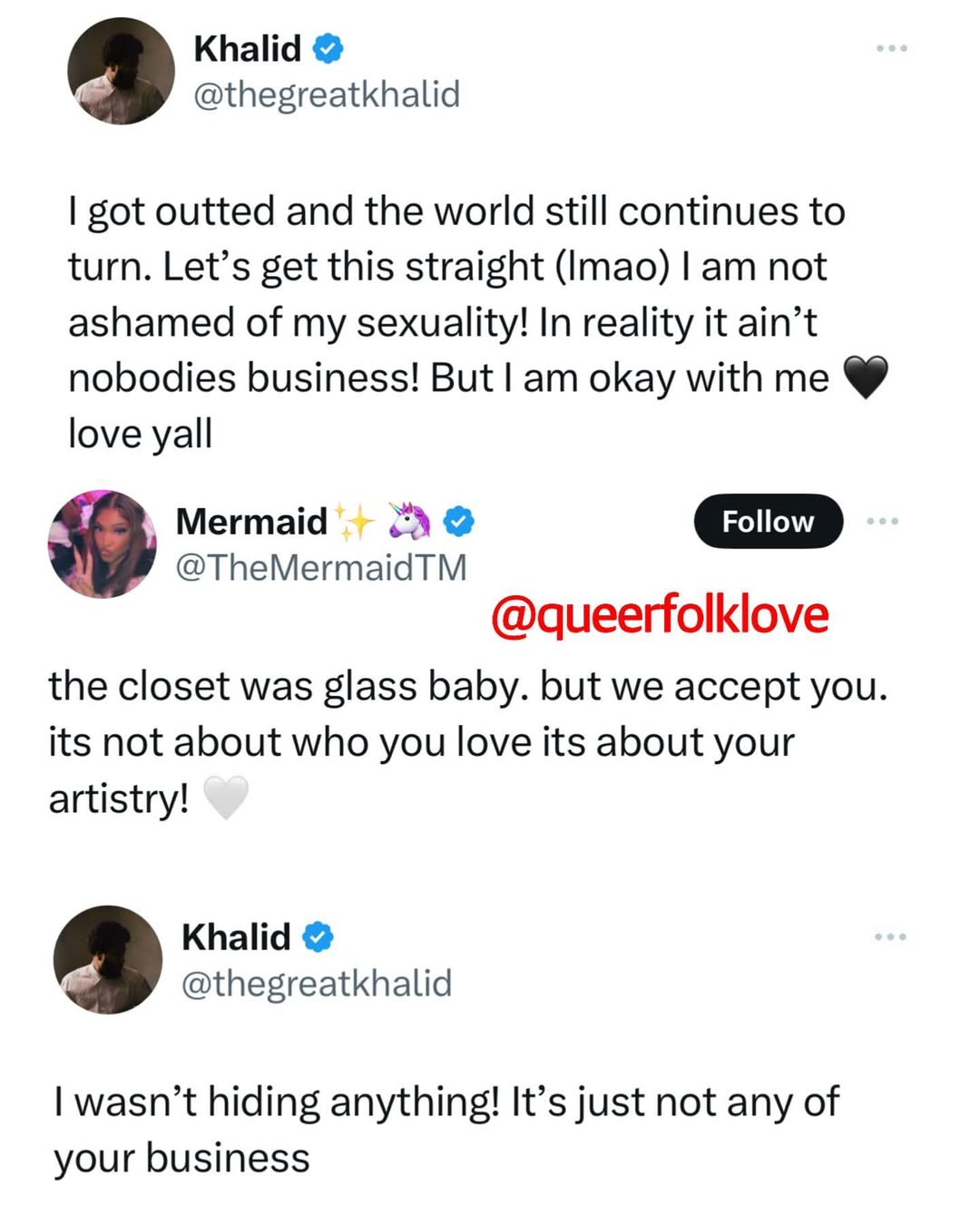Click @thegreatkhalid handle on the bottom tweet

[x=319, y=983]
